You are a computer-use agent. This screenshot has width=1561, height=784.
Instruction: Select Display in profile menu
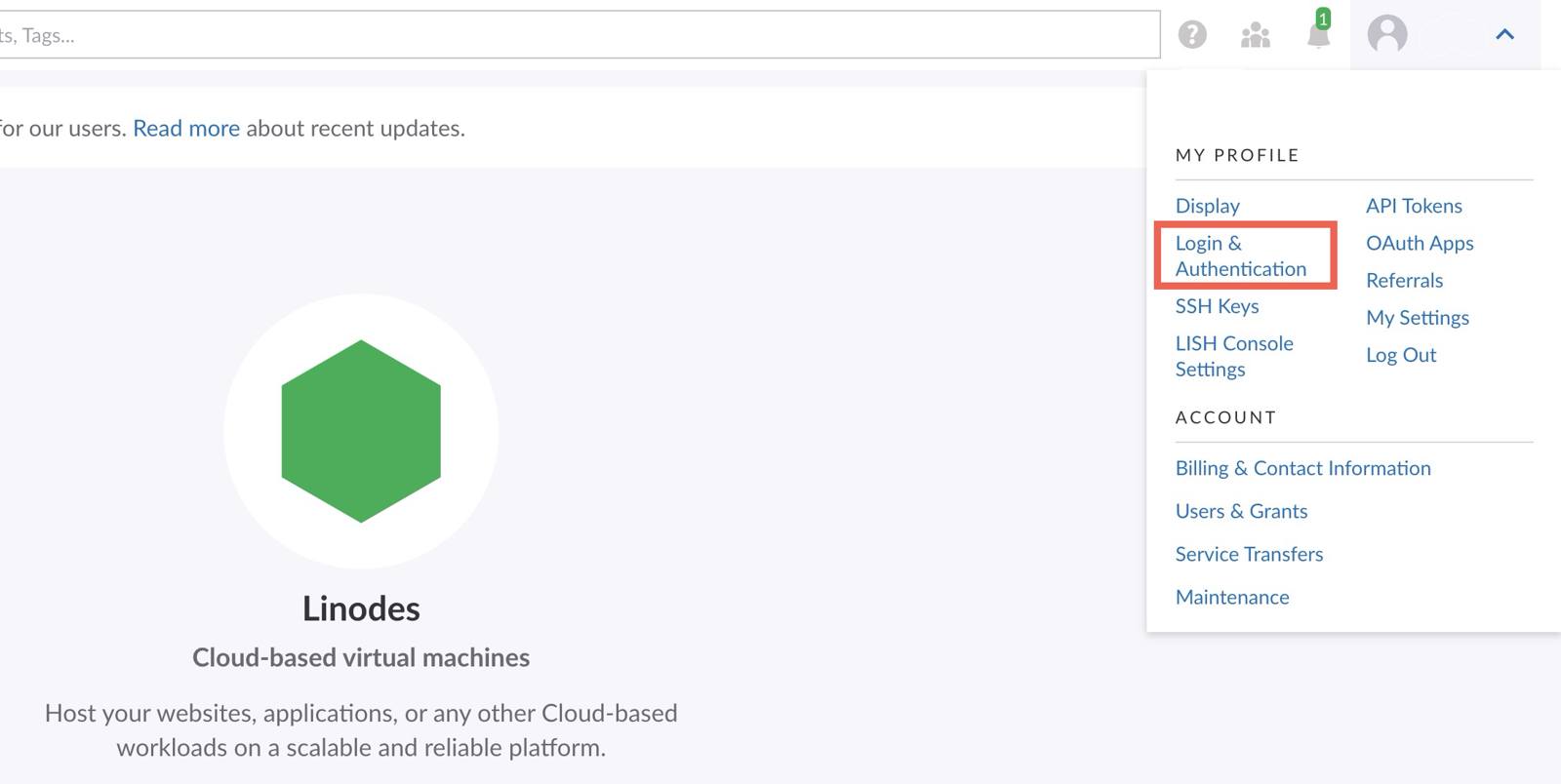1207,206
